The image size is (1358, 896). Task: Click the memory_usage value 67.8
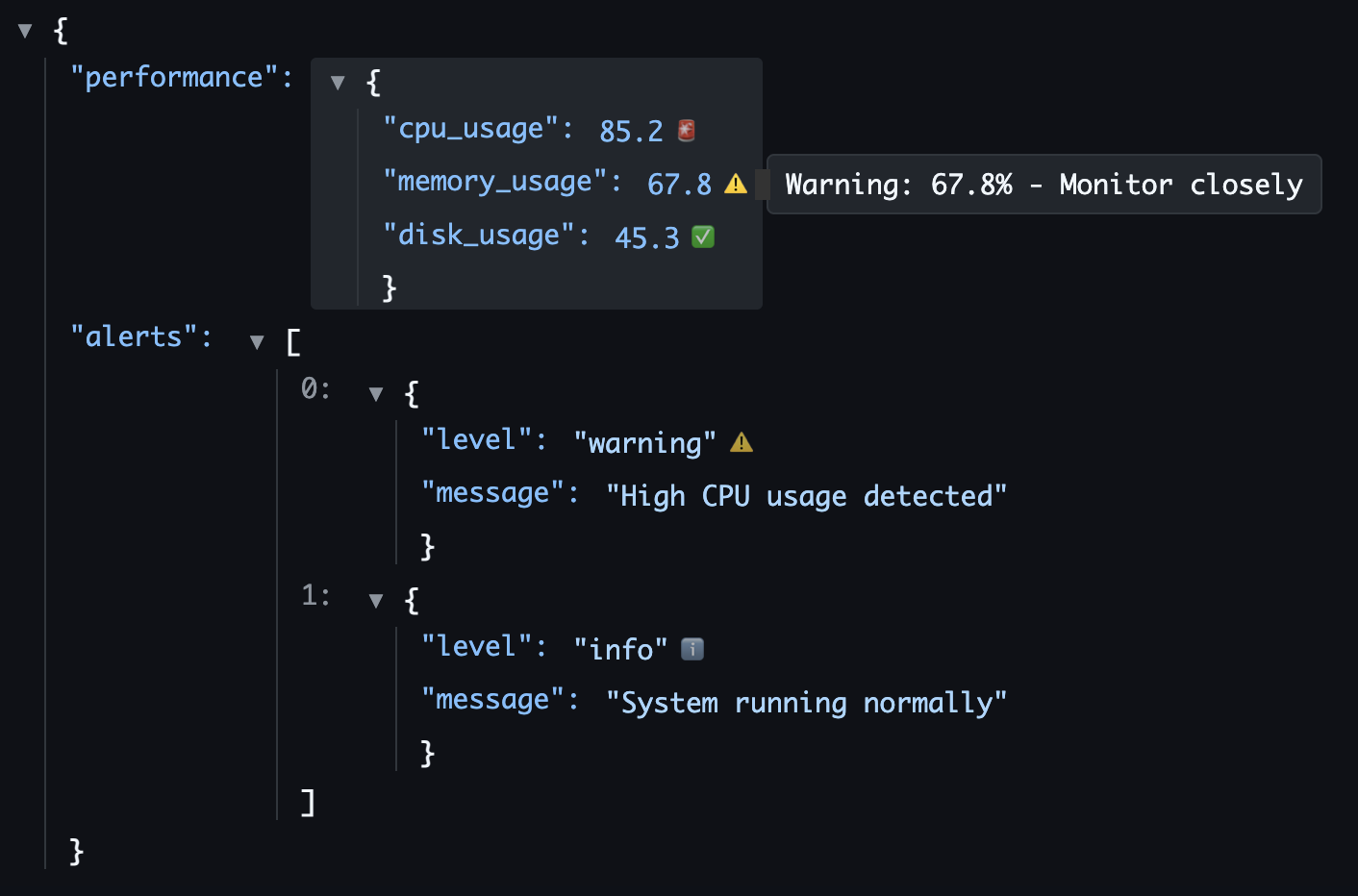679,184
